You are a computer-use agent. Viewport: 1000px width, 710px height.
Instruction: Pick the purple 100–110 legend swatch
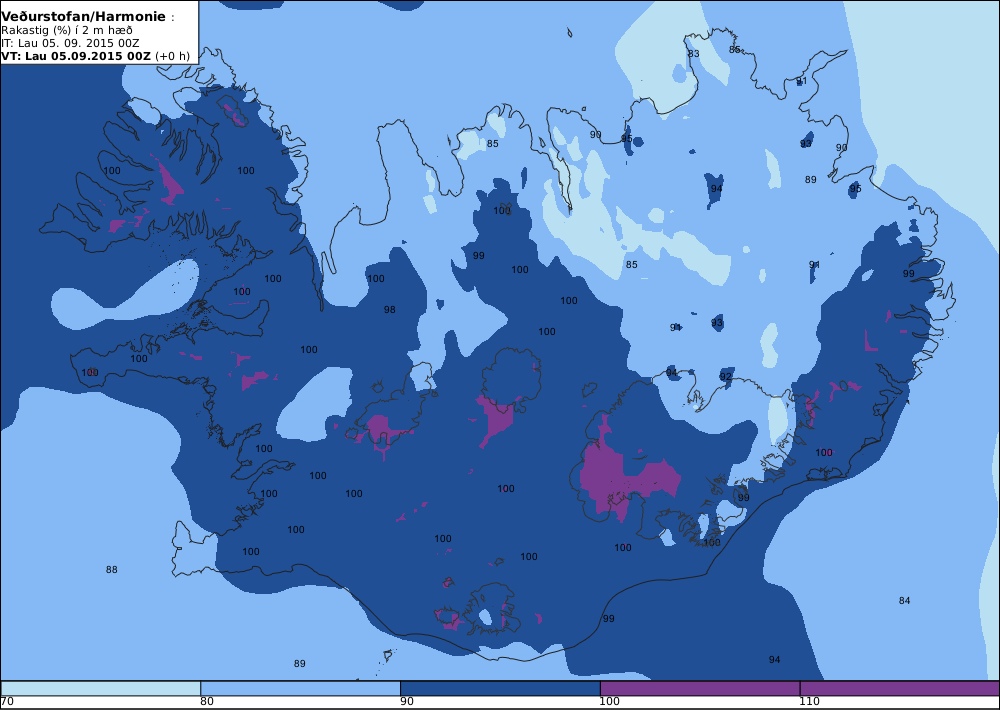coord(700,688)
